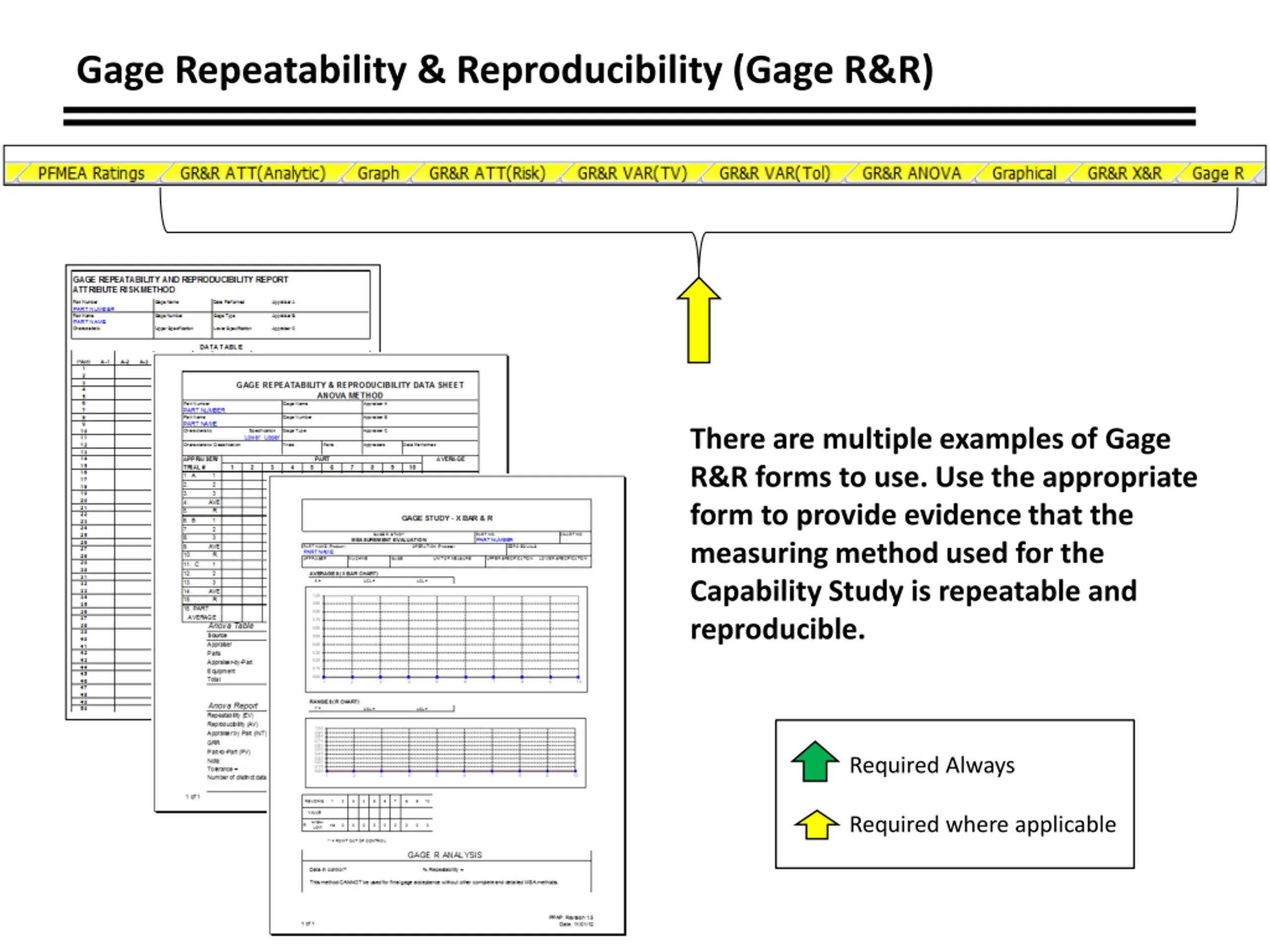The width and height of the screenshot is (1270, 952).
Task: Click the PART NAME link in the ANOVA sheet
Action: pyautogui.click(x=200, y=423)
